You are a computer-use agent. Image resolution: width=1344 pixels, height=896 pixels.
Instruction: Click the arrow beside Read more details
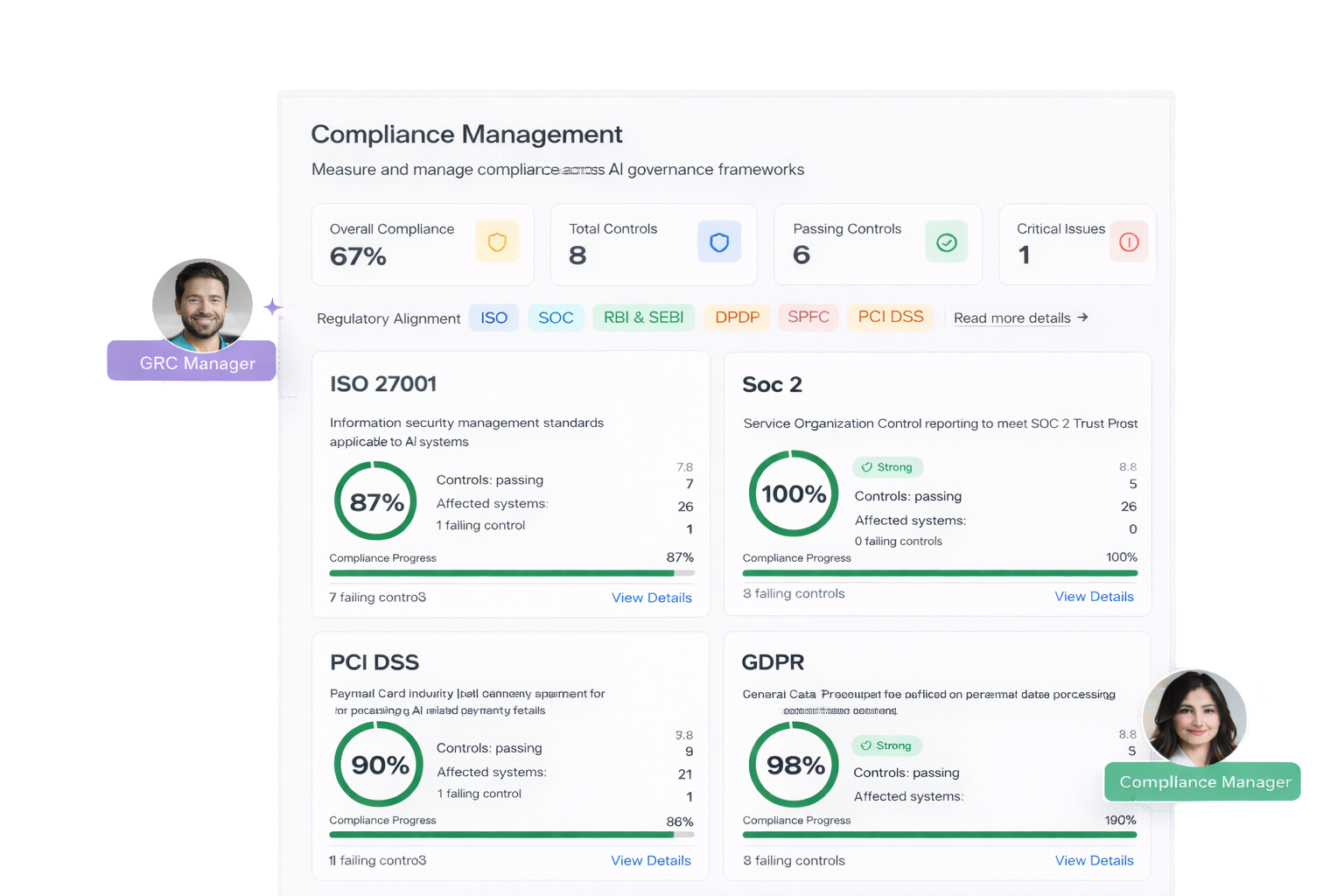click(x=1083, y=318)
